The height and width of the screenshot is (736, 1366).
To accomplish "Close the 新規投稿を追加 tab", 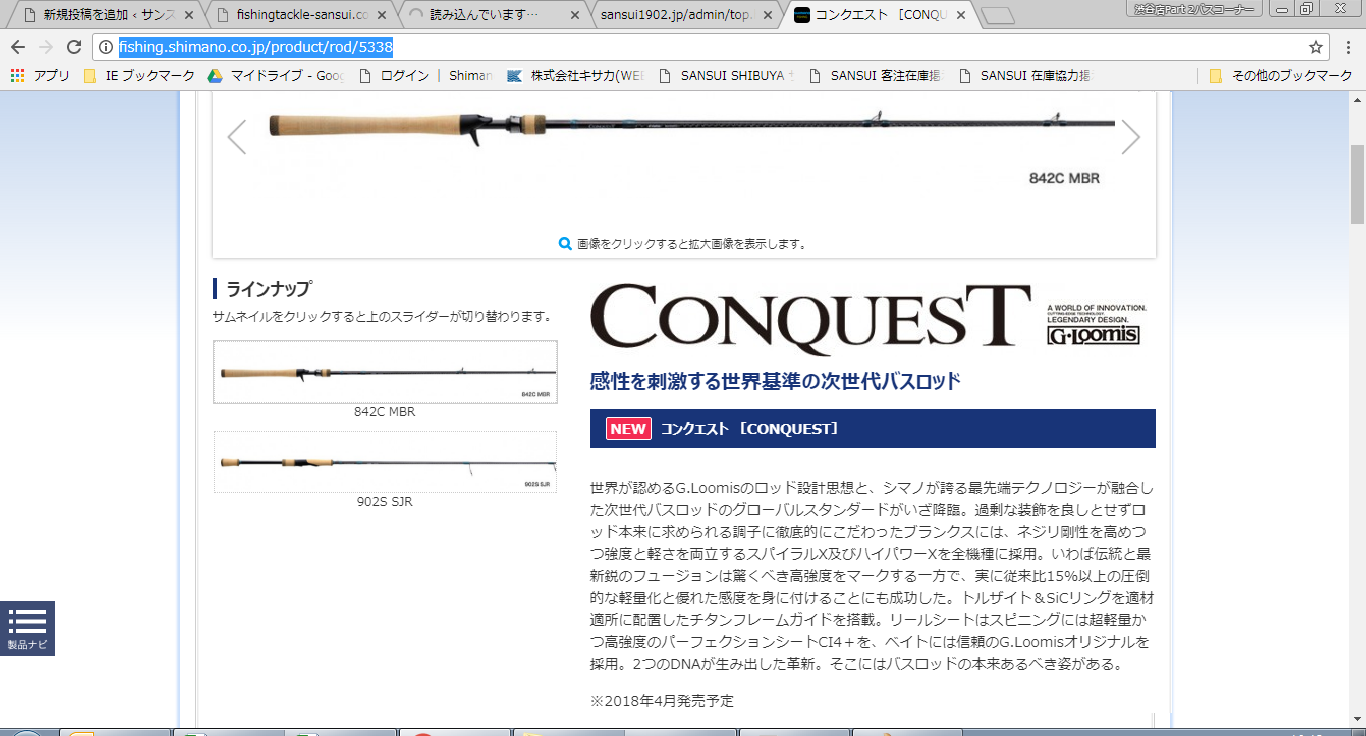I will (187, 15).
